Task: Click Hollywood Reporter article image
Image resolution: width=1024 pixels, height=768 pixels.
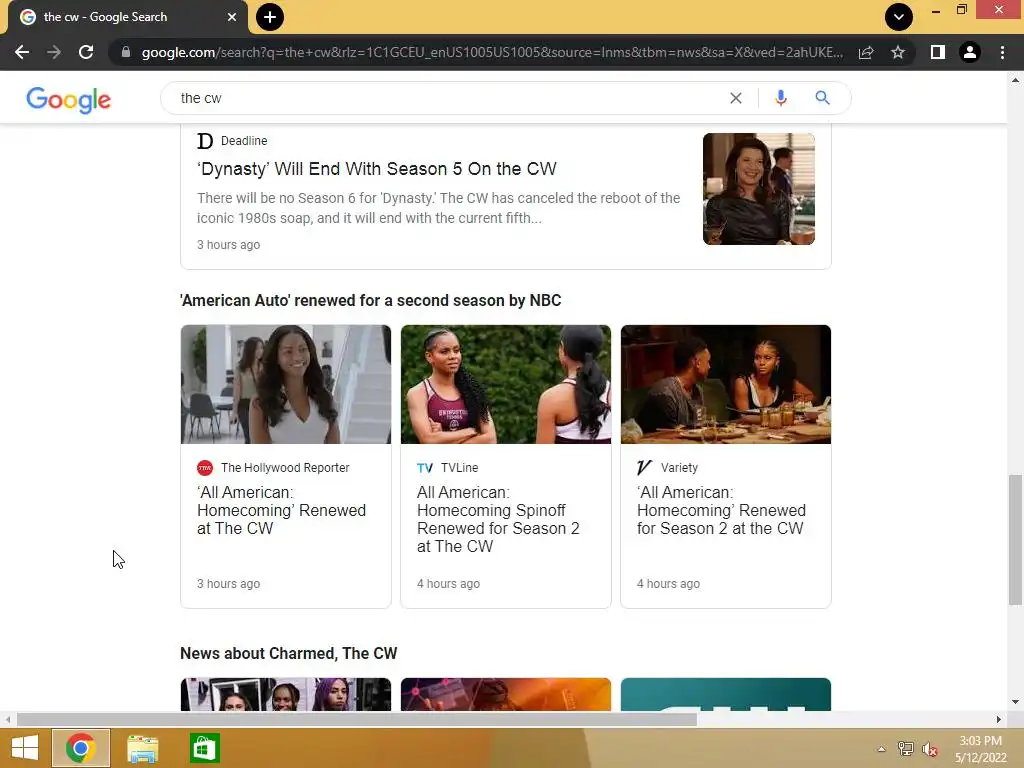Action: point(286,385)
